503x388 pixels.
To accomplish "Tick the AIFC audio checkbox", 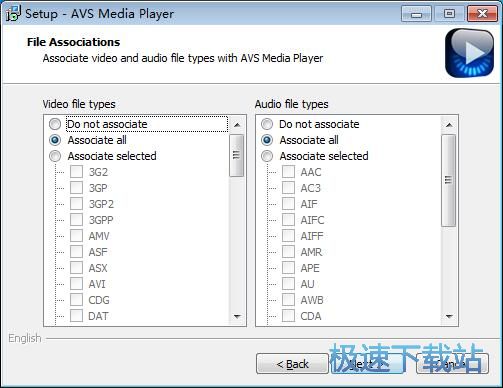I will [288, 220].
